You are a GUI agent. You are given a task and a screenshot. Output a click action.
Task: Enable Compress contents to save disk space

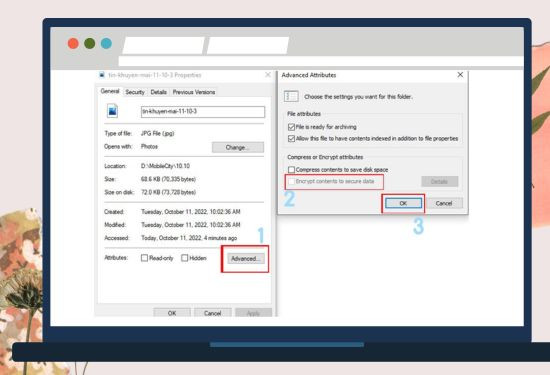click(291, 170)
